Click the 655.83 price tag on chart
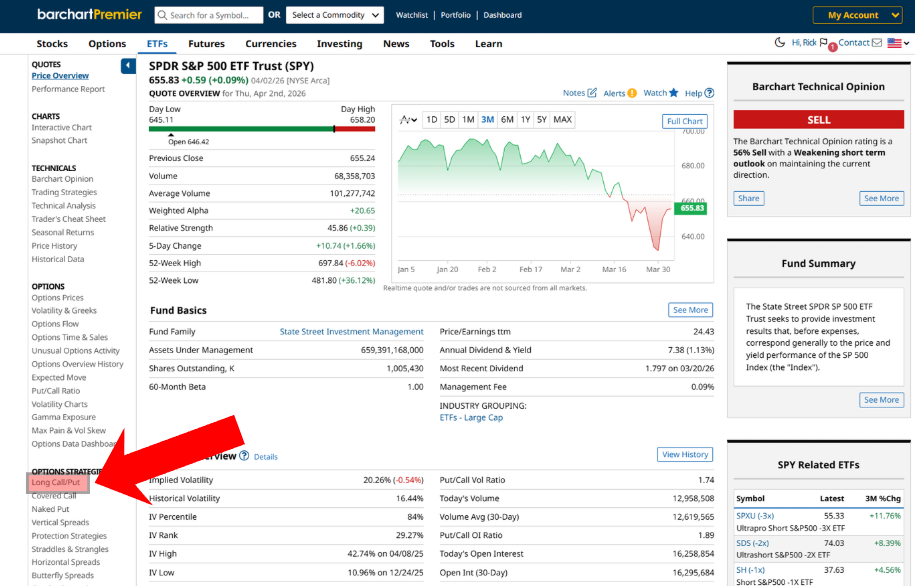The height and width of the screenshot is (586, 915). click(x=691, y=208)
